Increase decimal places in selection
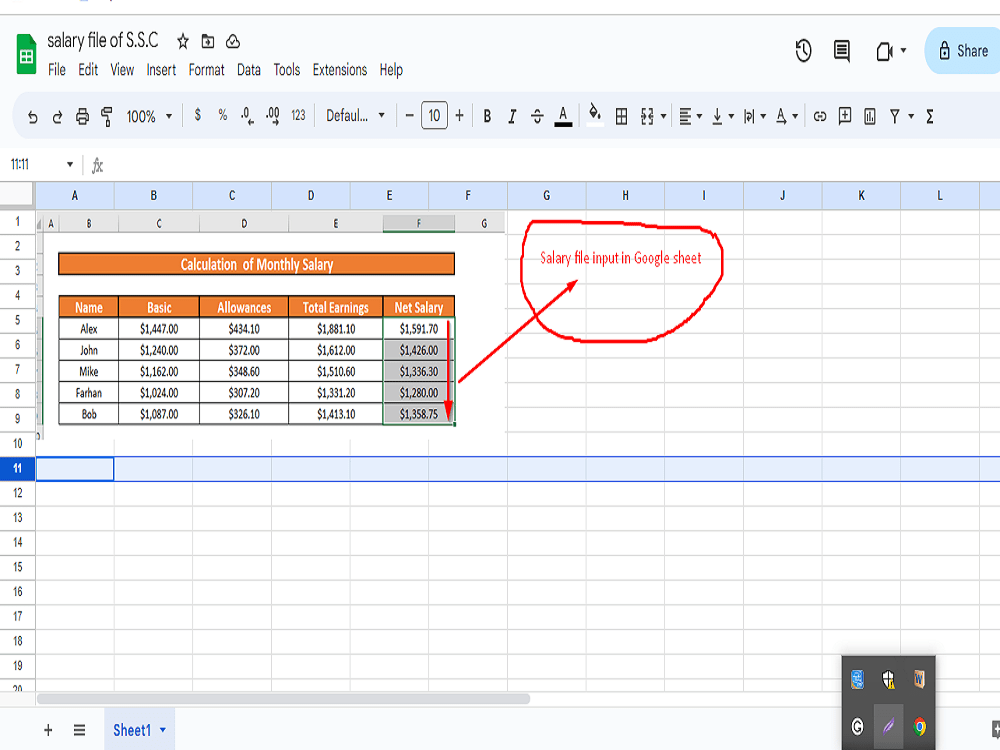 [x=271, y=116]
